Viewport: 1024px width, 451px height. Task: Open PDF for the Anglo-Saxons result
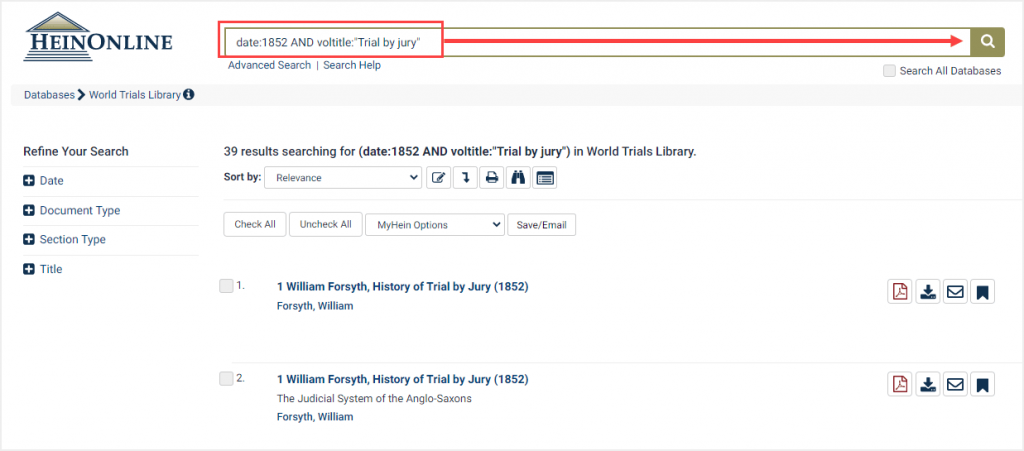tap(901, 384)
